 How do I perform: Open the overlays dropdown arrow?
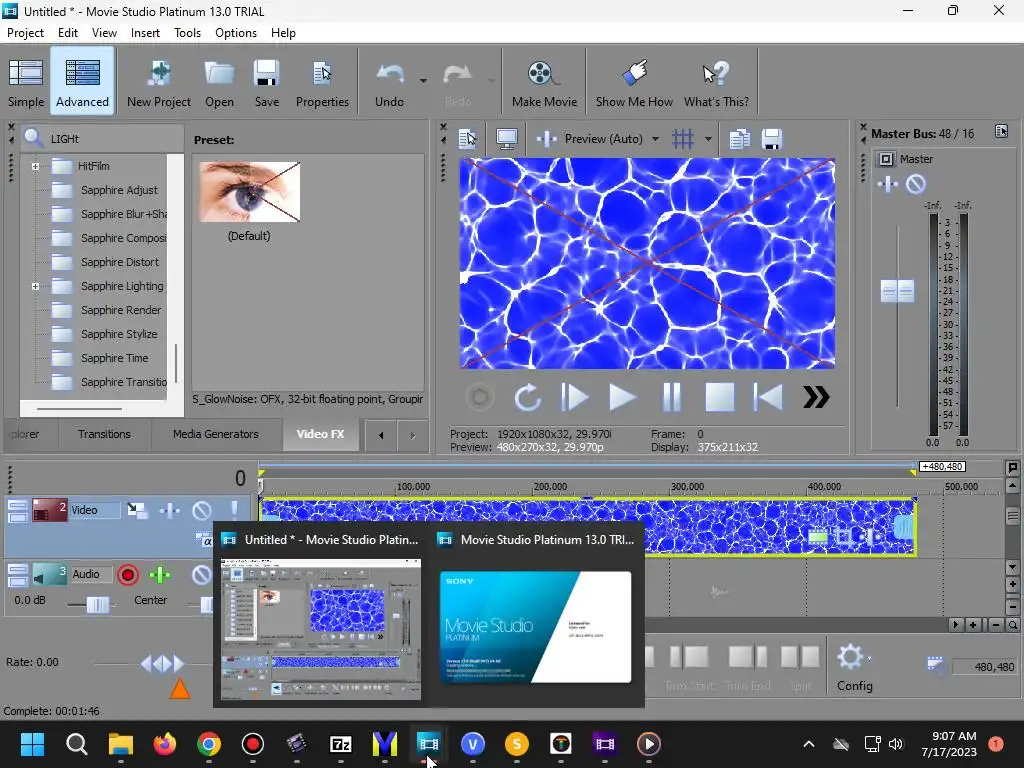point(708,139)
